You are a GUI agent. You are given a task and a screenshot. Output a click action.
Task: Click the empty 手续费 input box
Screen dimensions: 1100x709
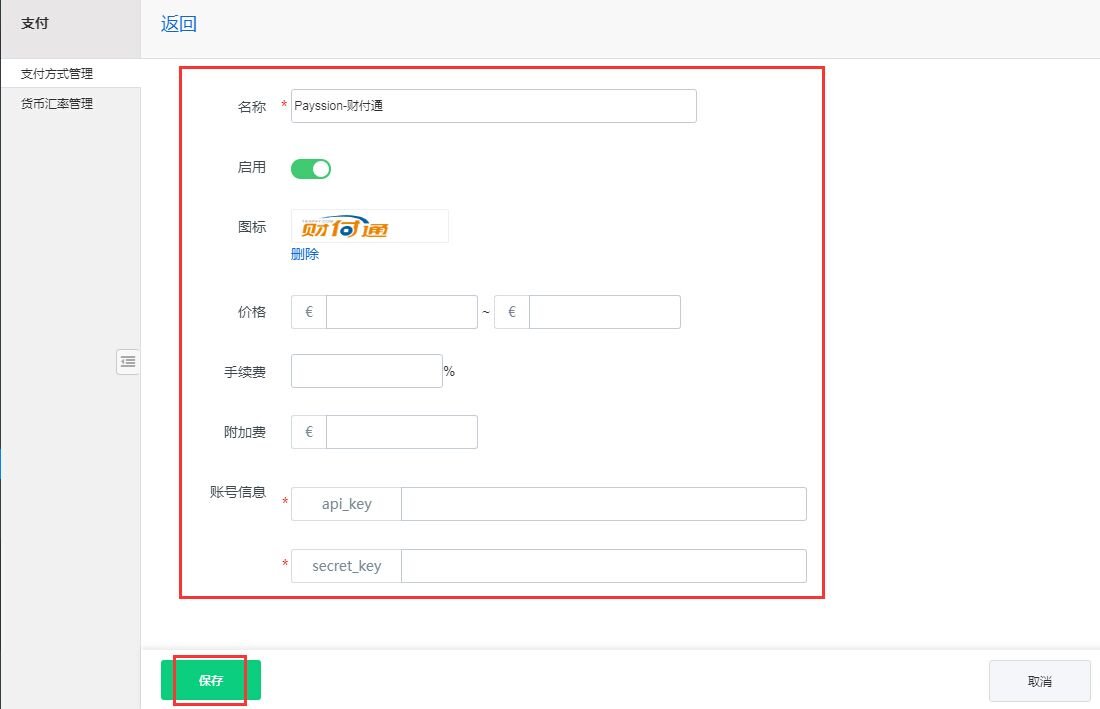pos(366,371)
